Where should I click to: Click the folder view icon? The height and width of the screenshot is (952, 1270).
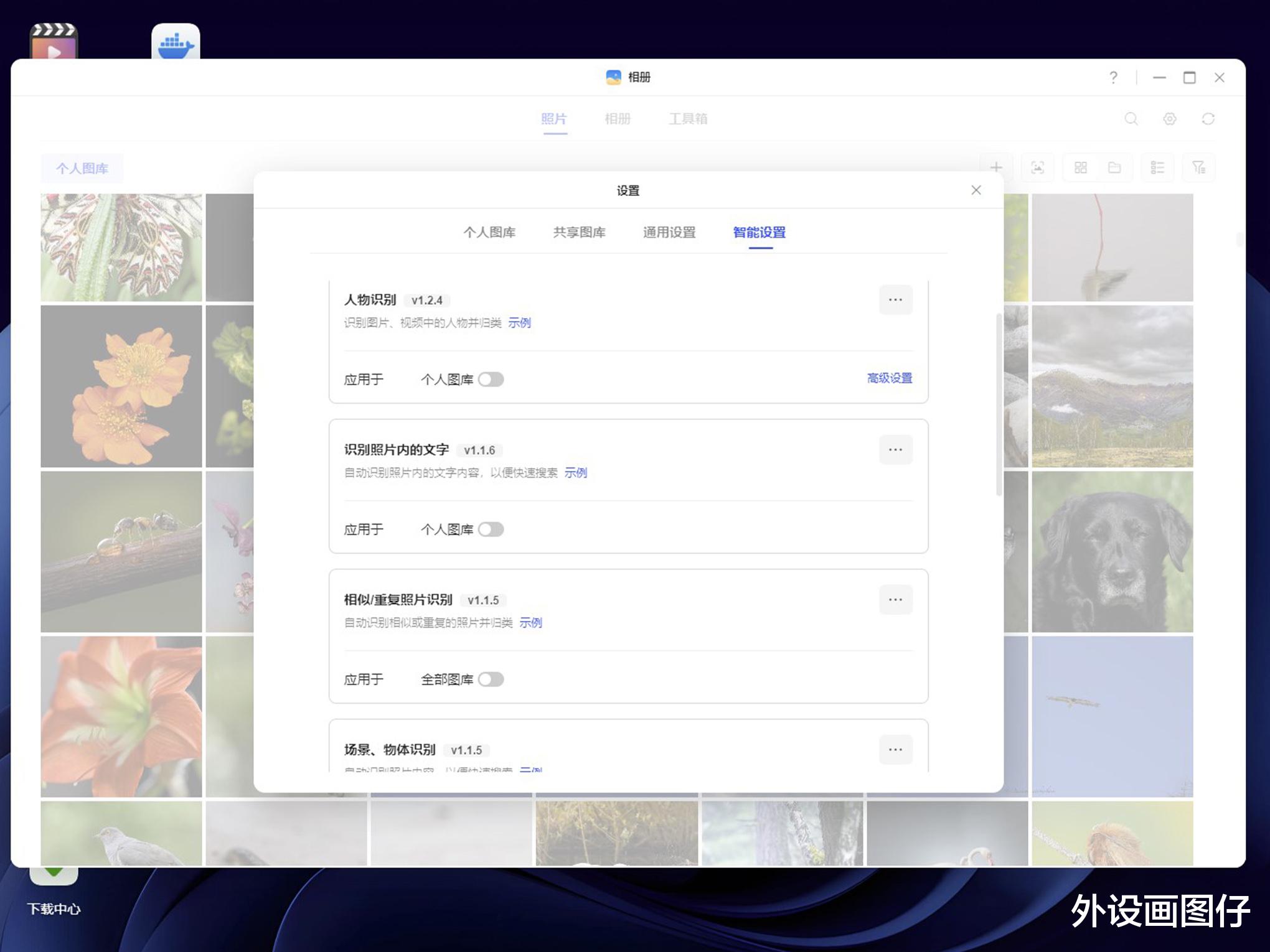[x=1114, y=167]
